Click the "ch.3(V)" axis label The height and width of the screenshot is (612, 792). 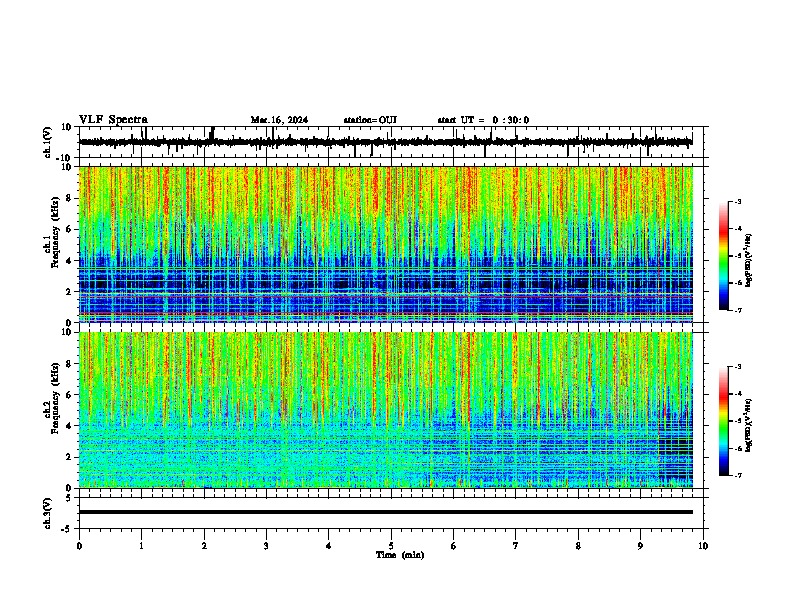(48, 513)
